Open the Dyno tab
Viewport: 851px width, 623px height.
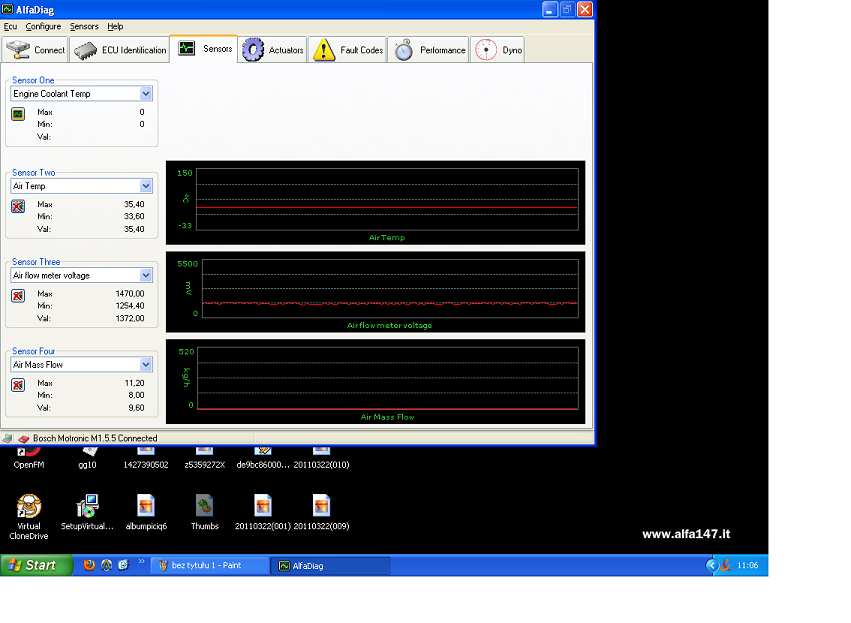[x=499, y=50]
